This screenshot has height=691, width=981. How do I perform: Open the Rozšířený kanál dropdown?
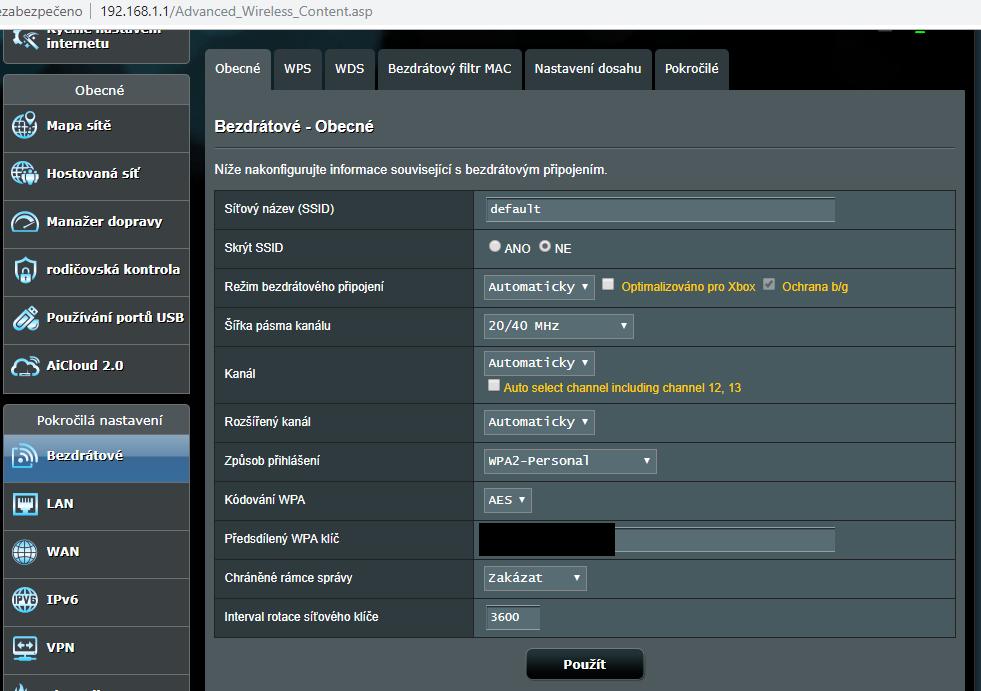(x=539, y=422)
